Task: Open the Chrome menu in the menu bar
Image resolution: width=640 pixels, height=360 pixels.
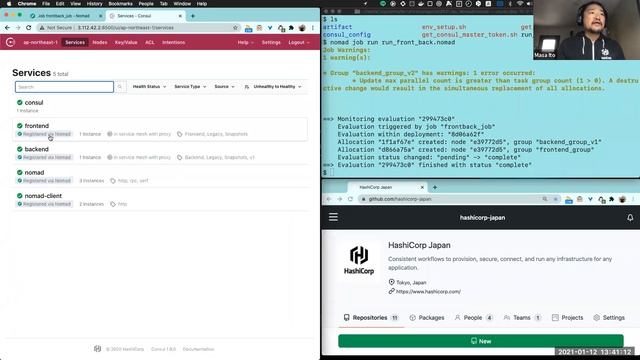Action: (x=27, y=4)
